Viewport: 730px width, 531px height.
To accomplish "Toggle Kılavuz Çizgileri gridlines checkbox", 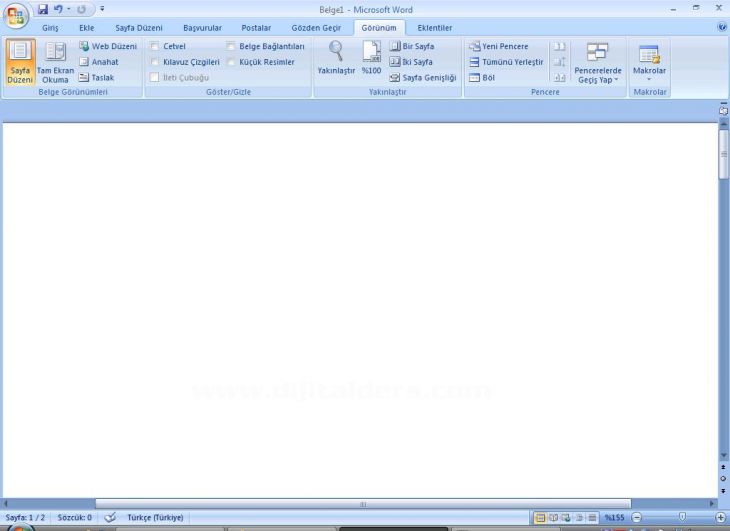I will click(x=155, y=62).
